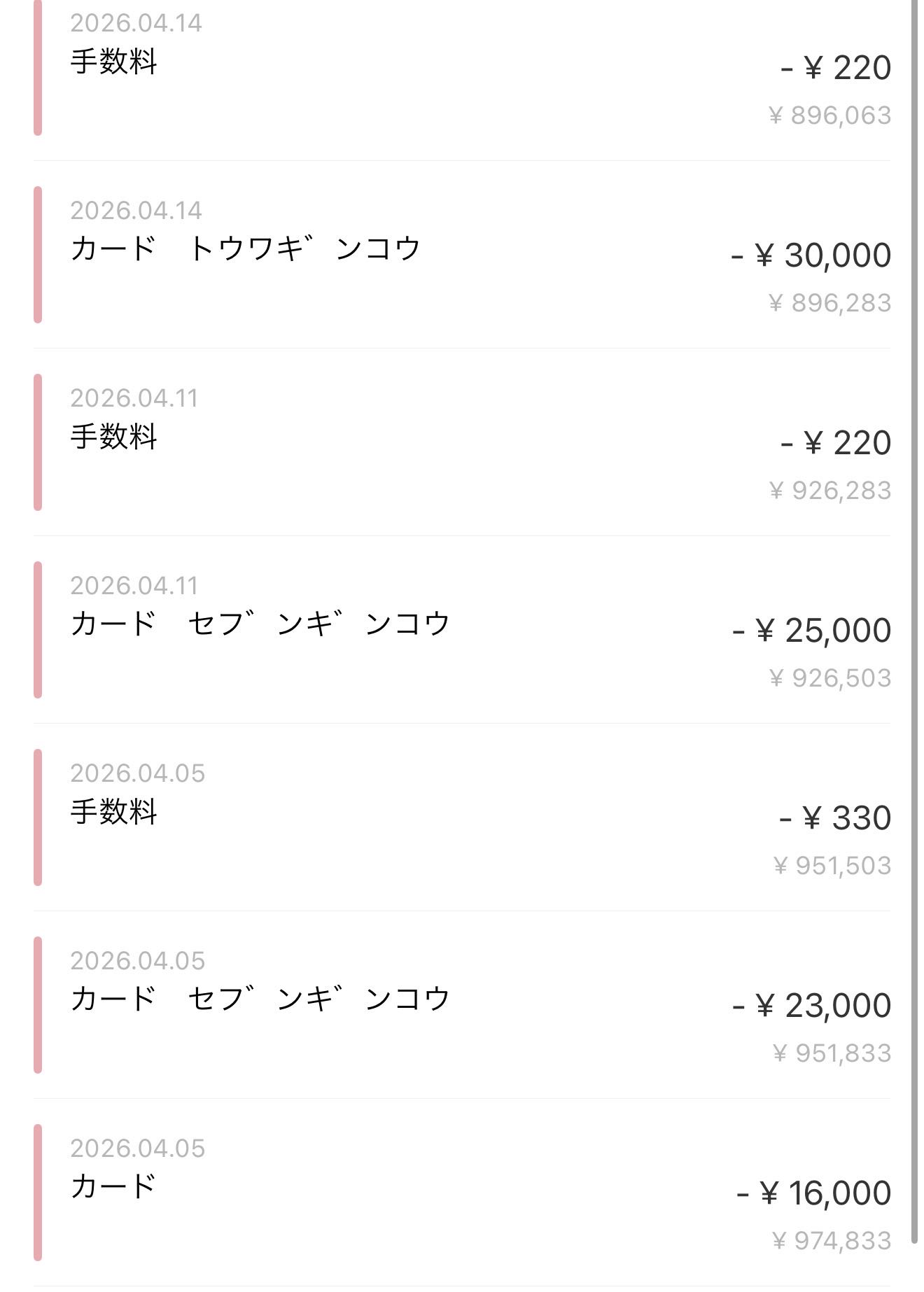Screen dimensions: 924x1292
Task: Tap the - ¥ 25,000 withdrawal amount
Action: click(811, 631)
